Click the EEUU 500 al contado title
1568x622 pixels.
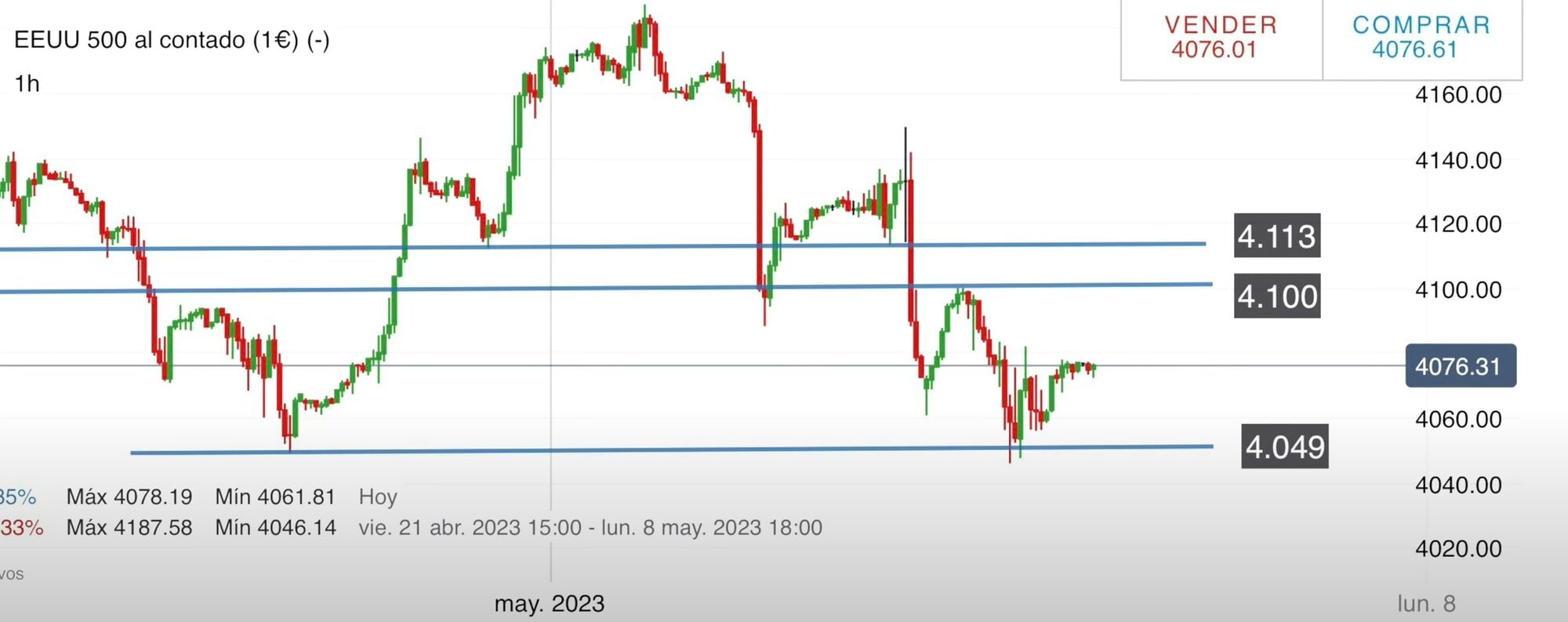pyautogui.click(x=172, y=40)
